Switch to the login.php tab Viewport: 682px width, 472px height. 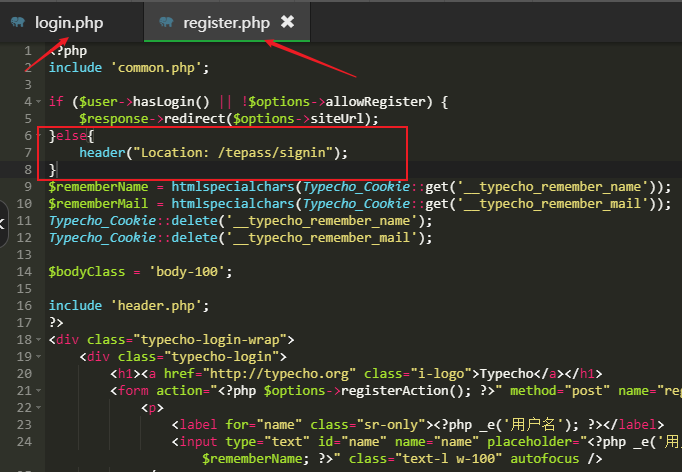coord(68,22)
